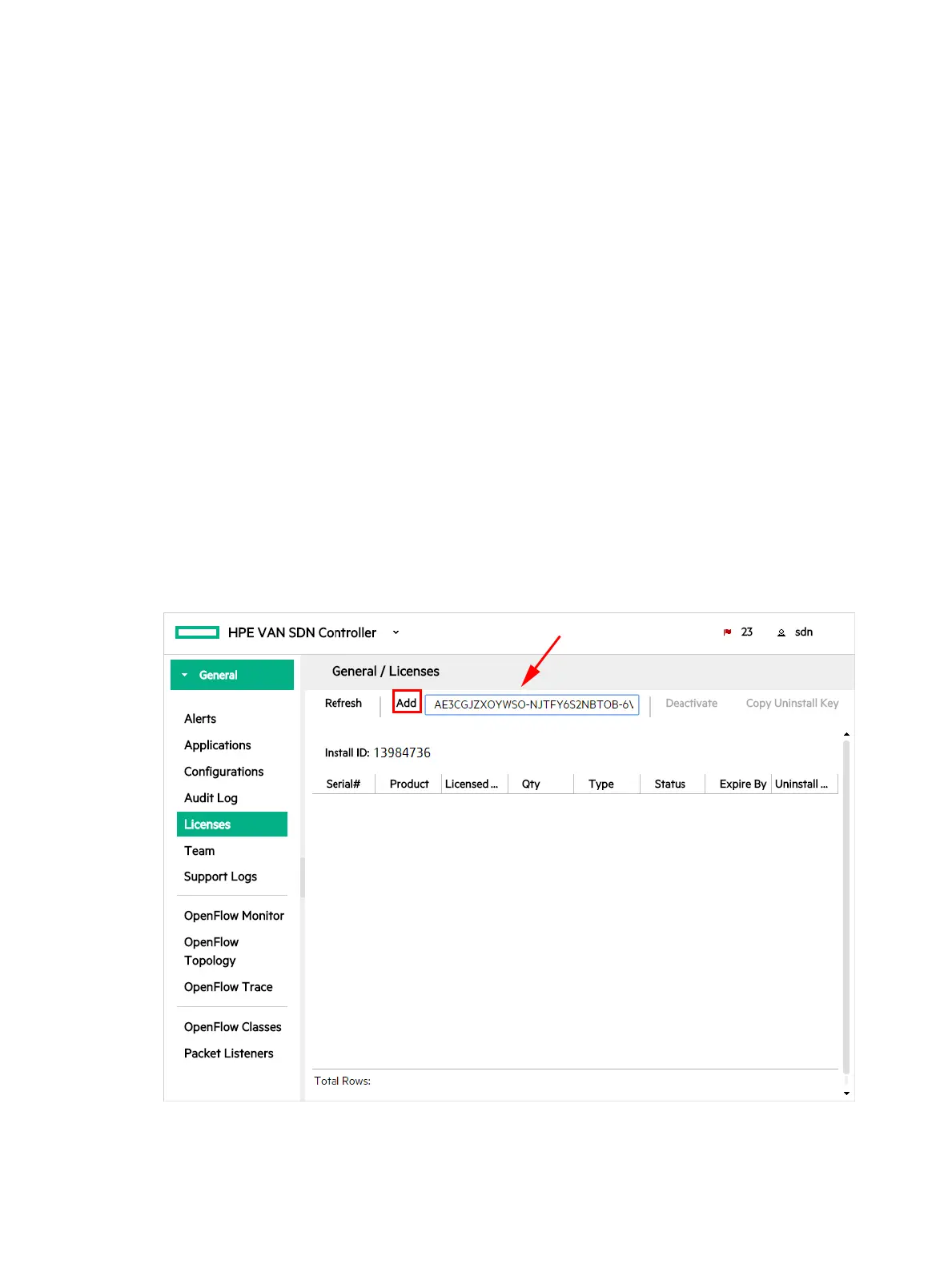This screenshot has width=952, height=1268.
Task: Sort by the Qty column header
Action: (540, 784)
